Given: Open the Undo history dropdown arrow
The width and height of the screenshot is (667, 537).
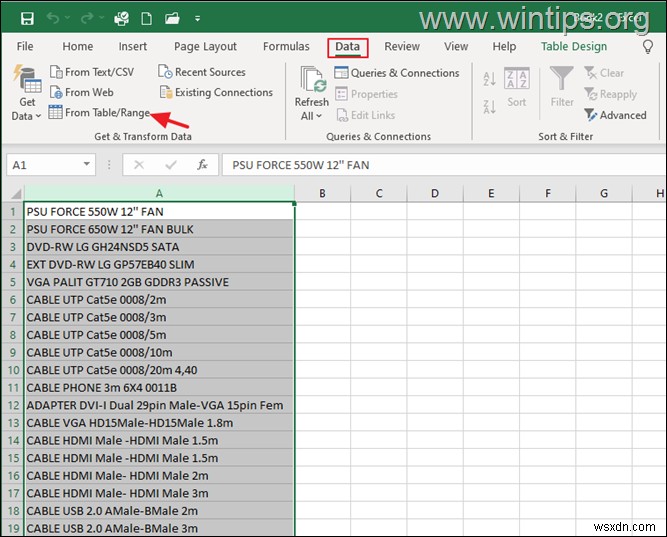Looking at the screenshot, I should click(x=68, y=18).
